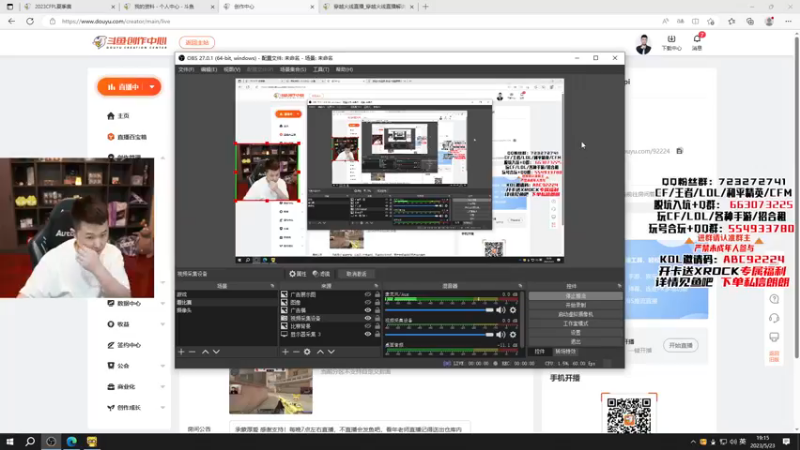Expand the 公会 sidebar section
This screenshot has height=450, width=800.
pyautogui.click(x=163, y=366)
